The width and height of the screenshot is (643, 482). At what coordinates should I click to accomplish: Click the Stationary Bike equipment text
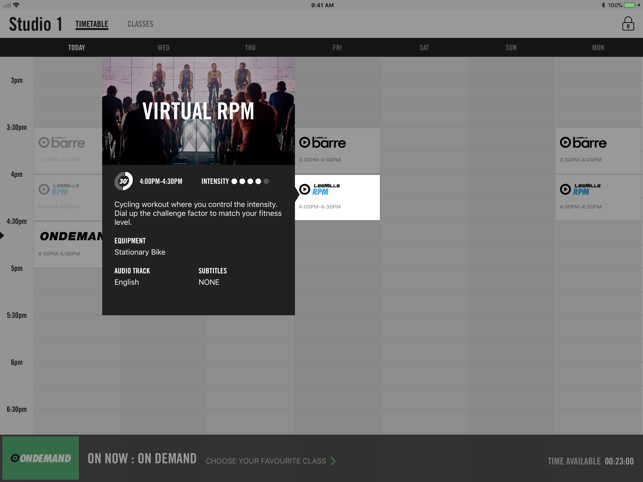coord(140,252)
